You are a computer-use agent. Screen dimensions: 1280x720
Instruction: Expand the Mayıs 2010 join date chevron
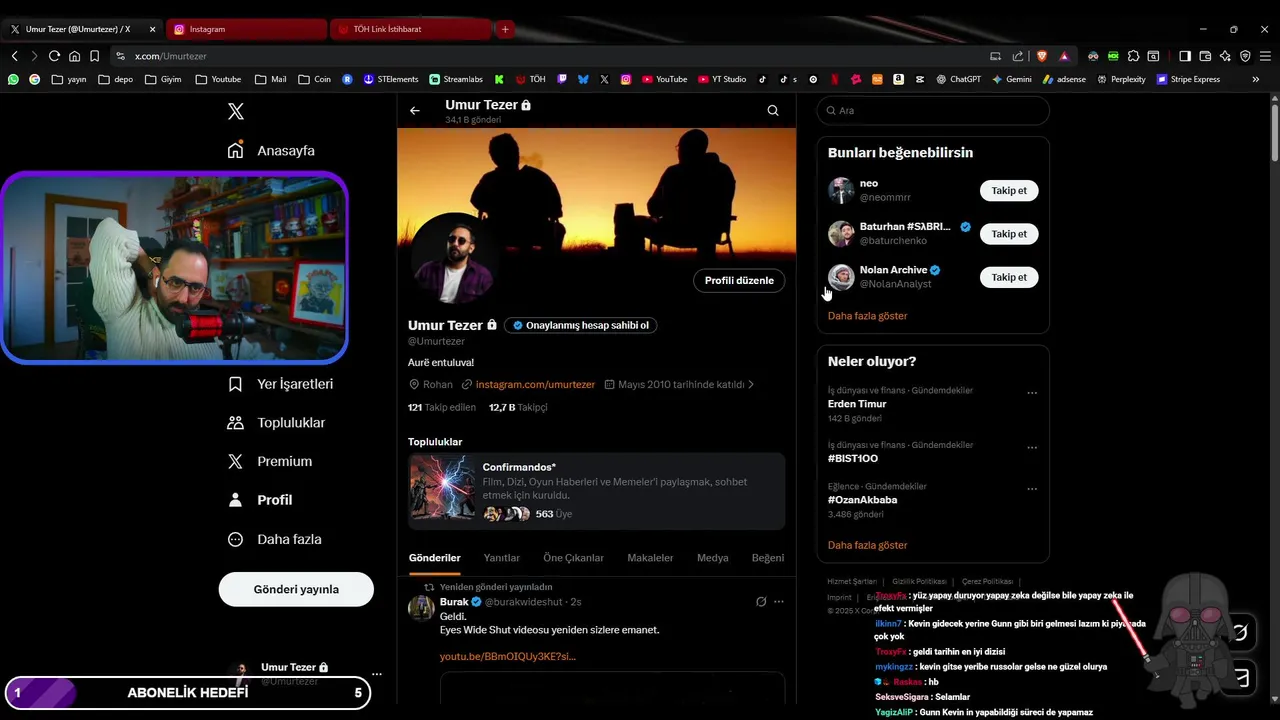pyautogui.click(x=751, y=384)
